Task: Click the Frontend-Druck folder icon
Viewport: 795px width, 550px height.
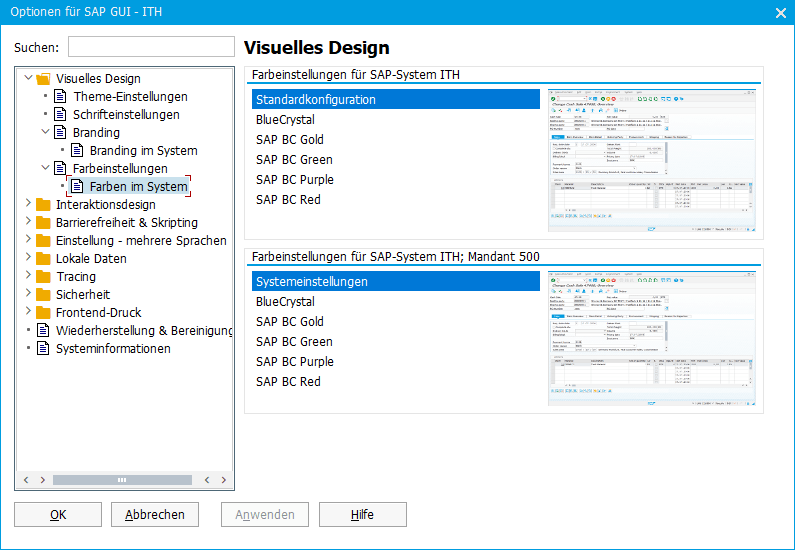Action: tap(44, 313)
